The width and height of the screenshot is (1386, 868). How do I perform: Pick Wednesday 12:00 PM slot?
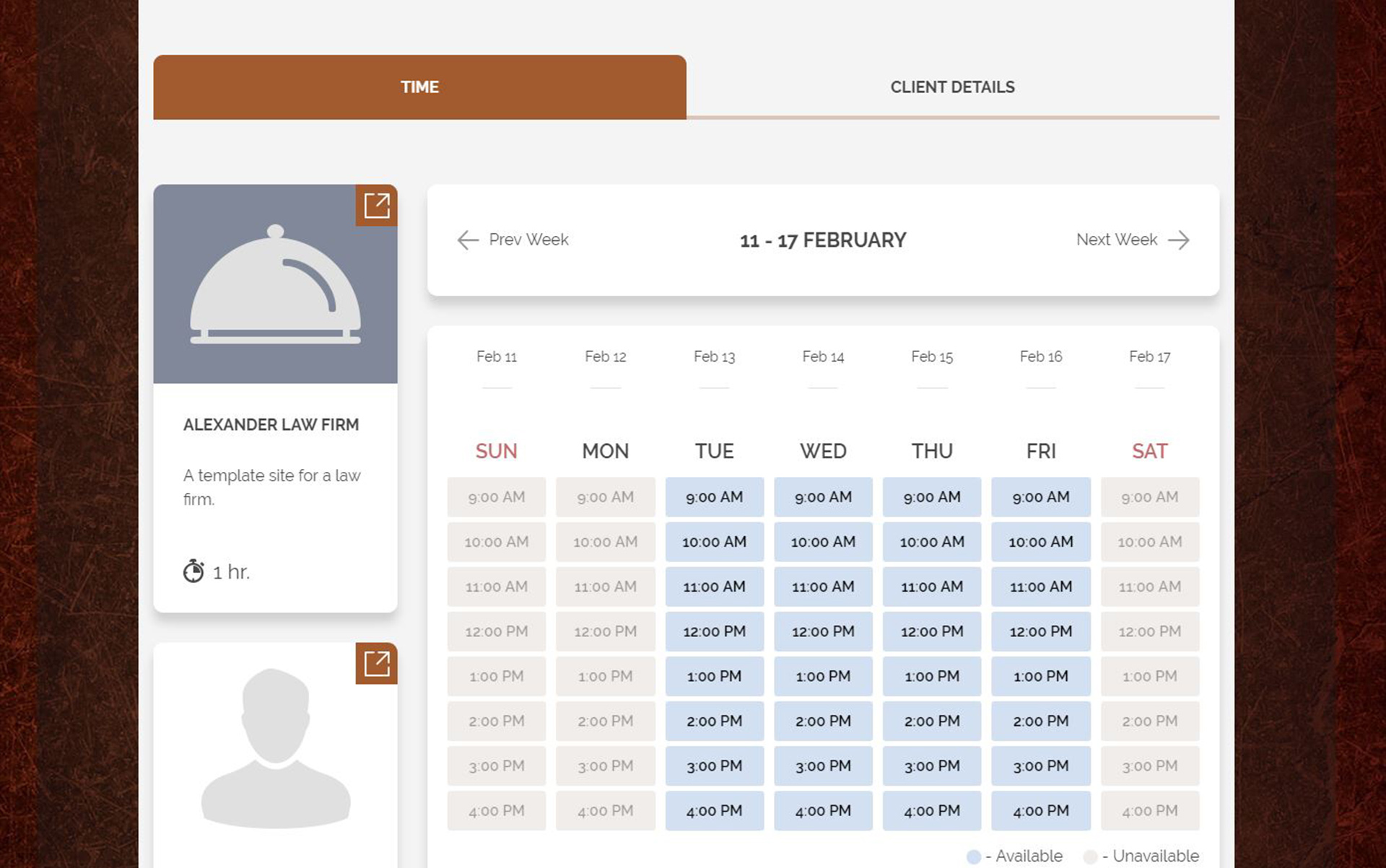[824, 631]
